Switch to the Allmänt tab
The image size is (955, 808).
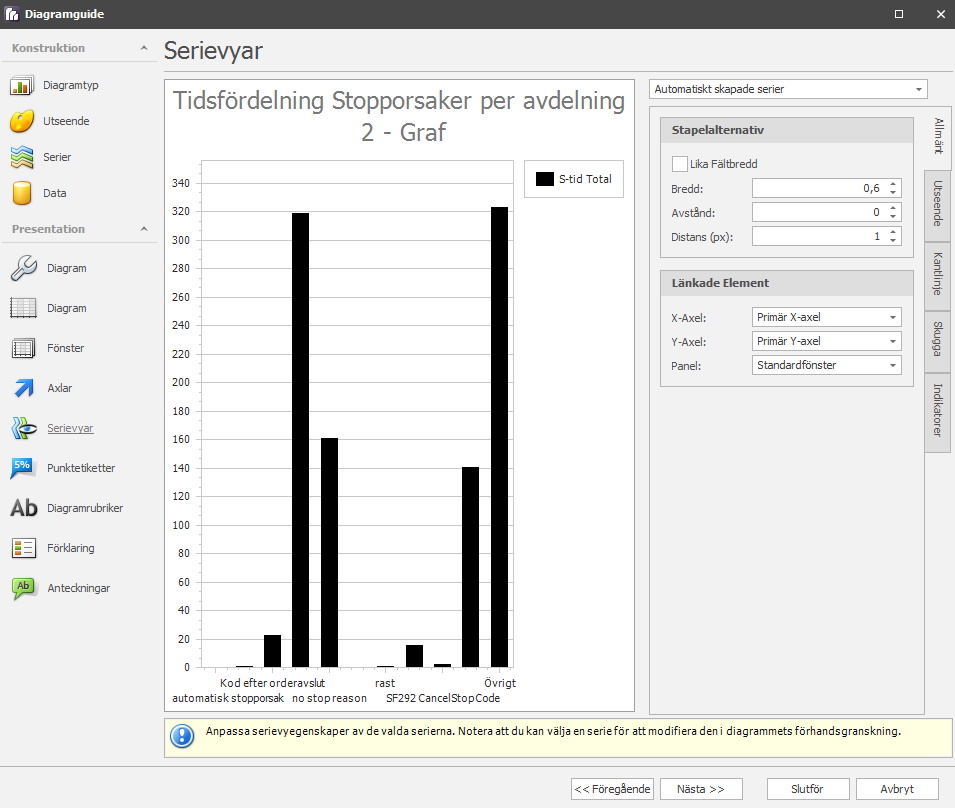(939, 136)
